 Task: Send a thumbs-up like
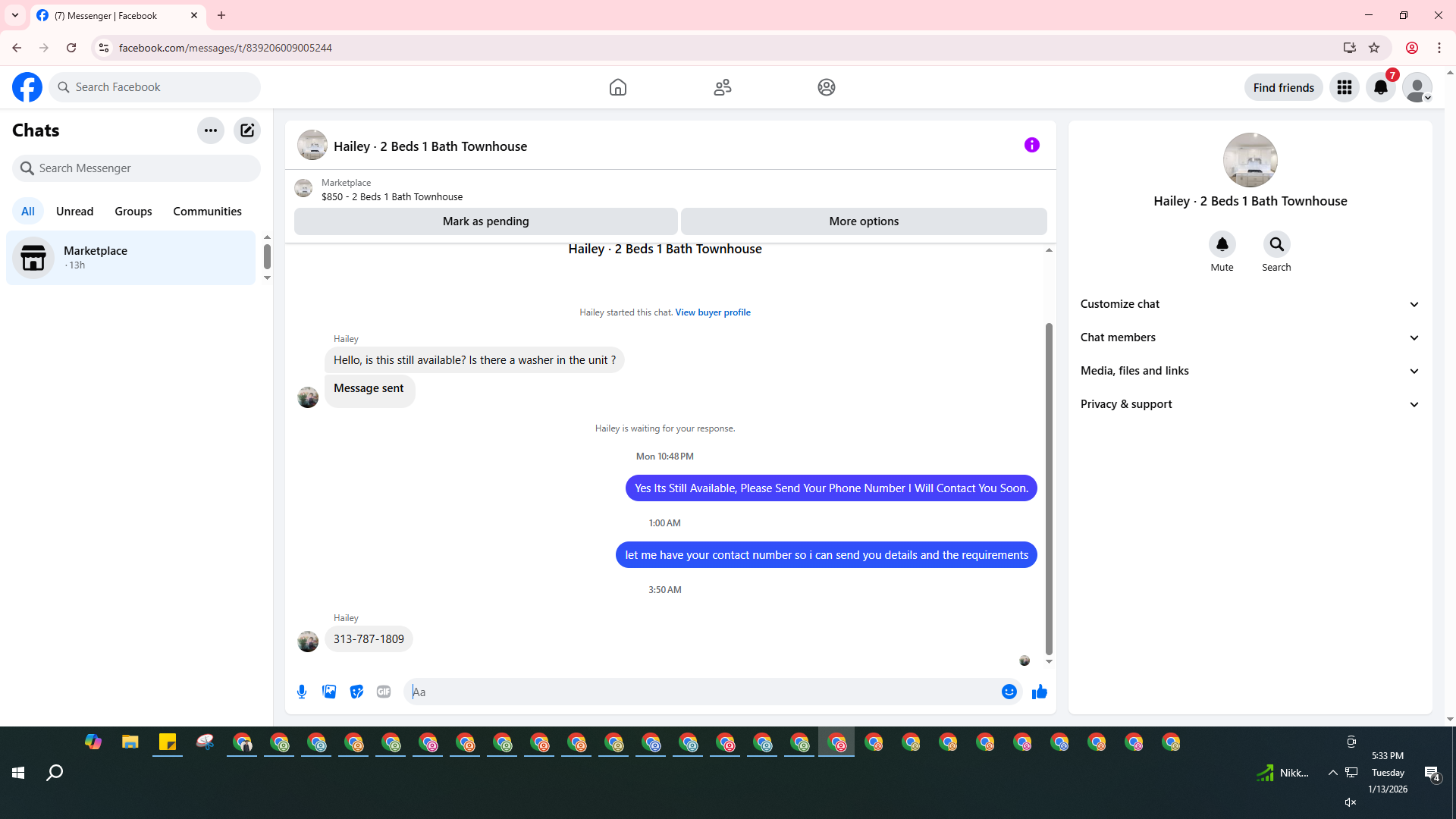pyautogui.click(x=1039, y=692)
